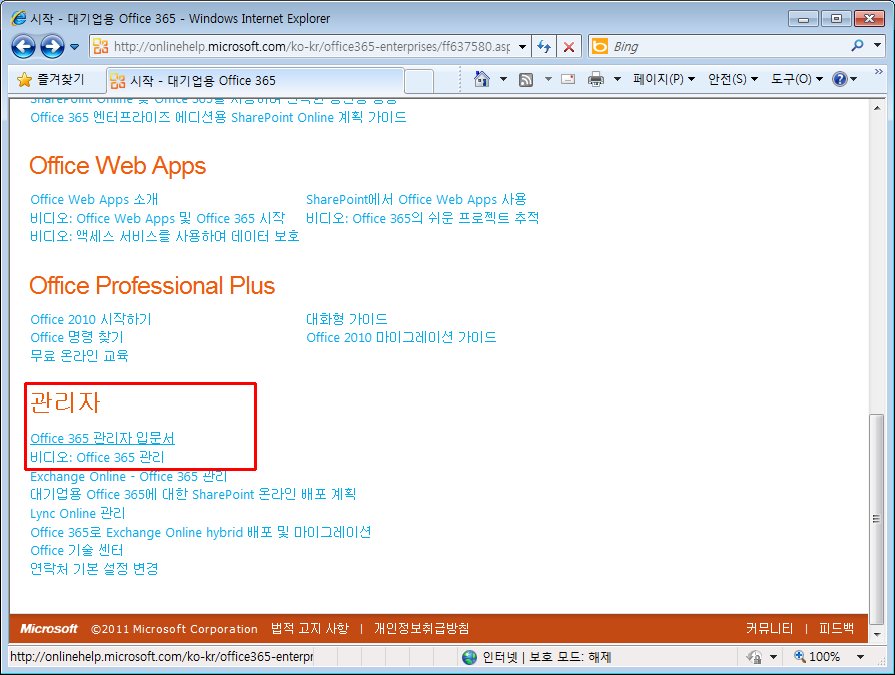The height and width of the screenshot is (675, 895).
Task: Open the SharePoint 온라인 배포 계획 link
Action: tap(193, 494)
